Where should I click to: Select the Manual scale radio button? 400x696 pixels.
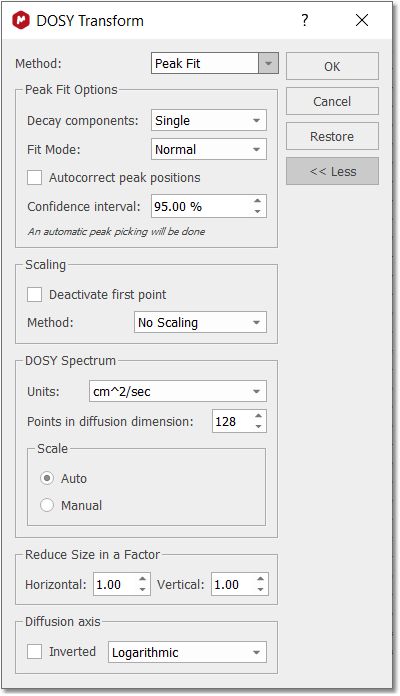[47, 505]
